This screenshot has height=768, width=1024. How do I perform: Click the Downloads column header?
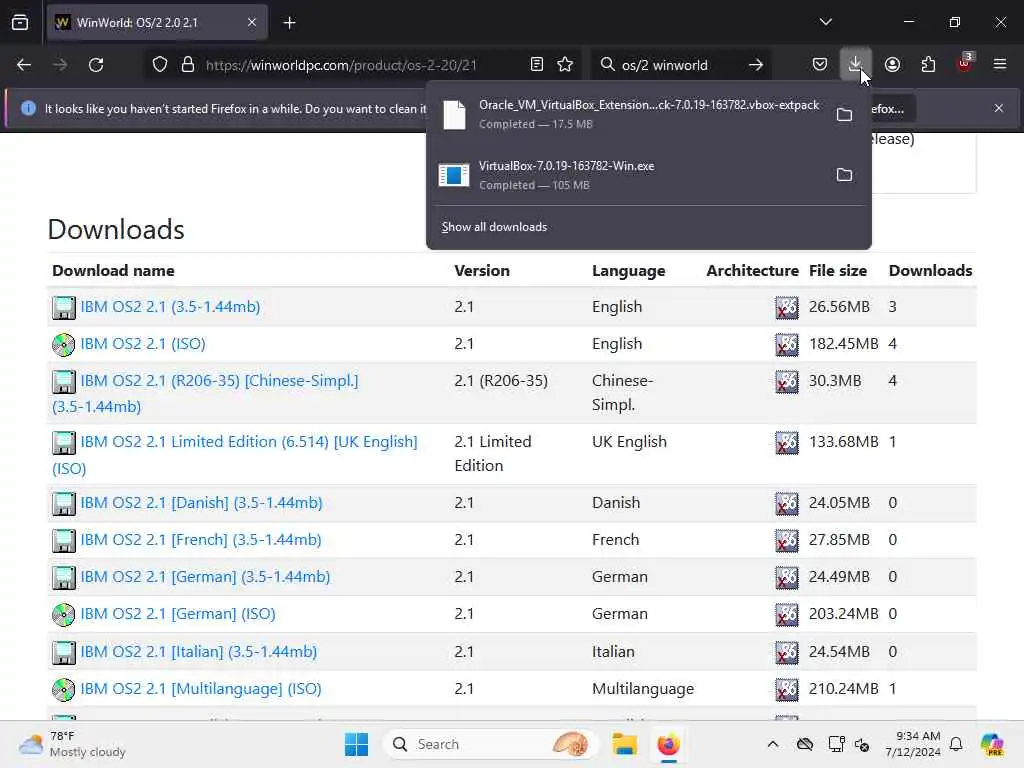[x=930, y=270]
